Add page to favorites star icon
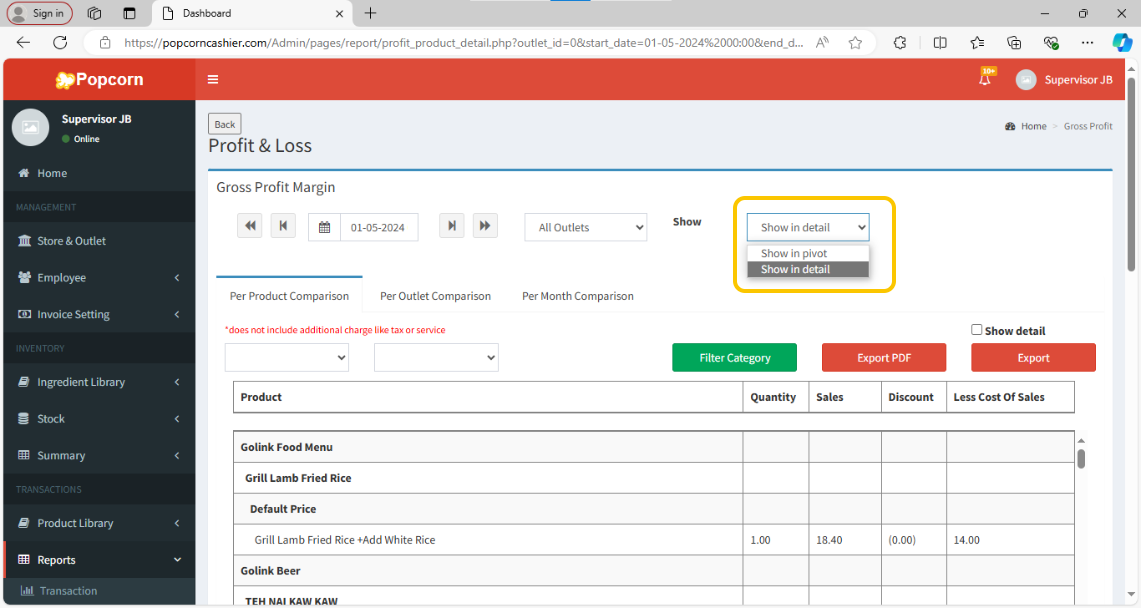 pos(855,43)
